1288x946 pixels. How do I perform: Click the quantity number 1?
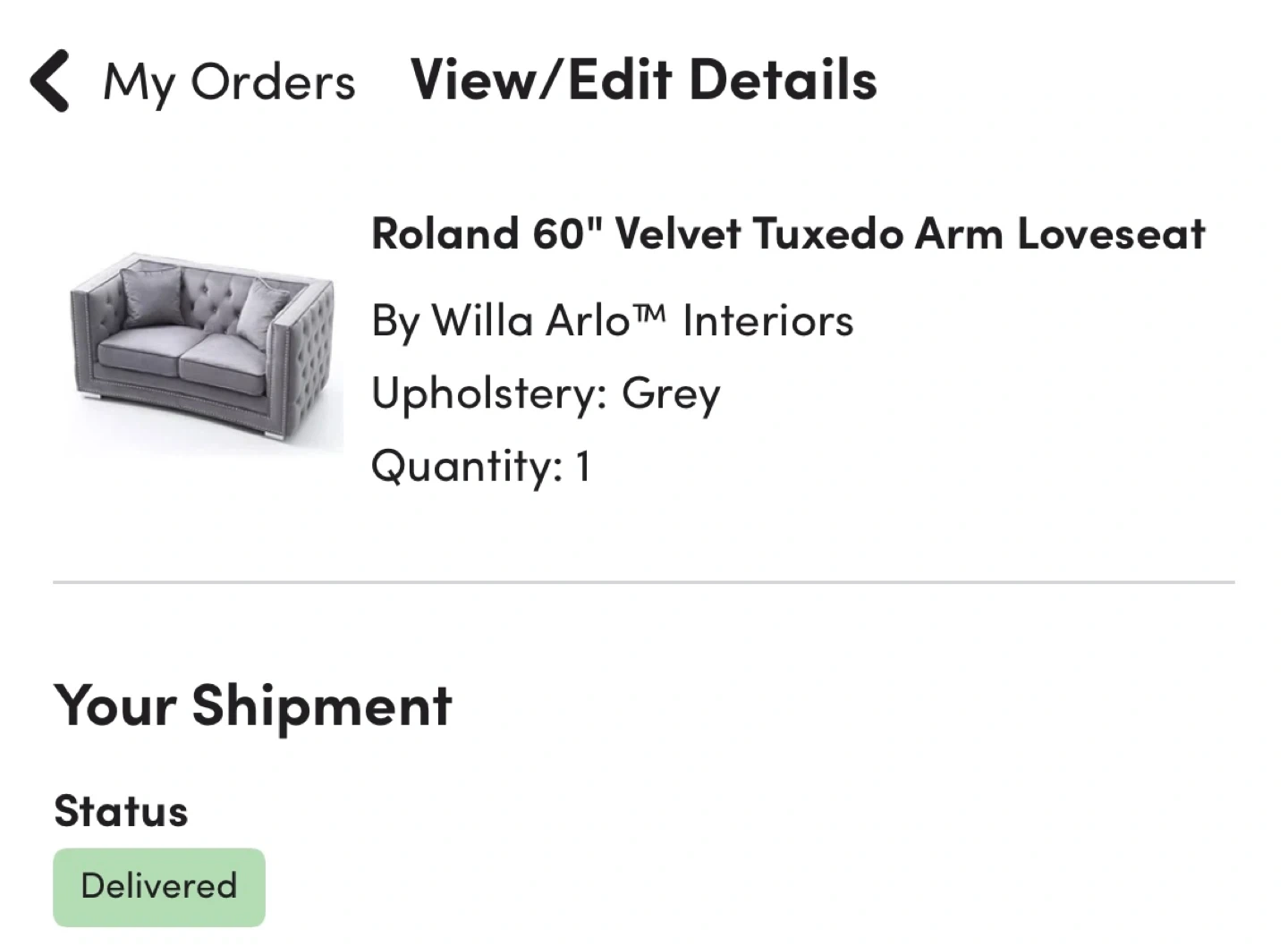[582, 466]
